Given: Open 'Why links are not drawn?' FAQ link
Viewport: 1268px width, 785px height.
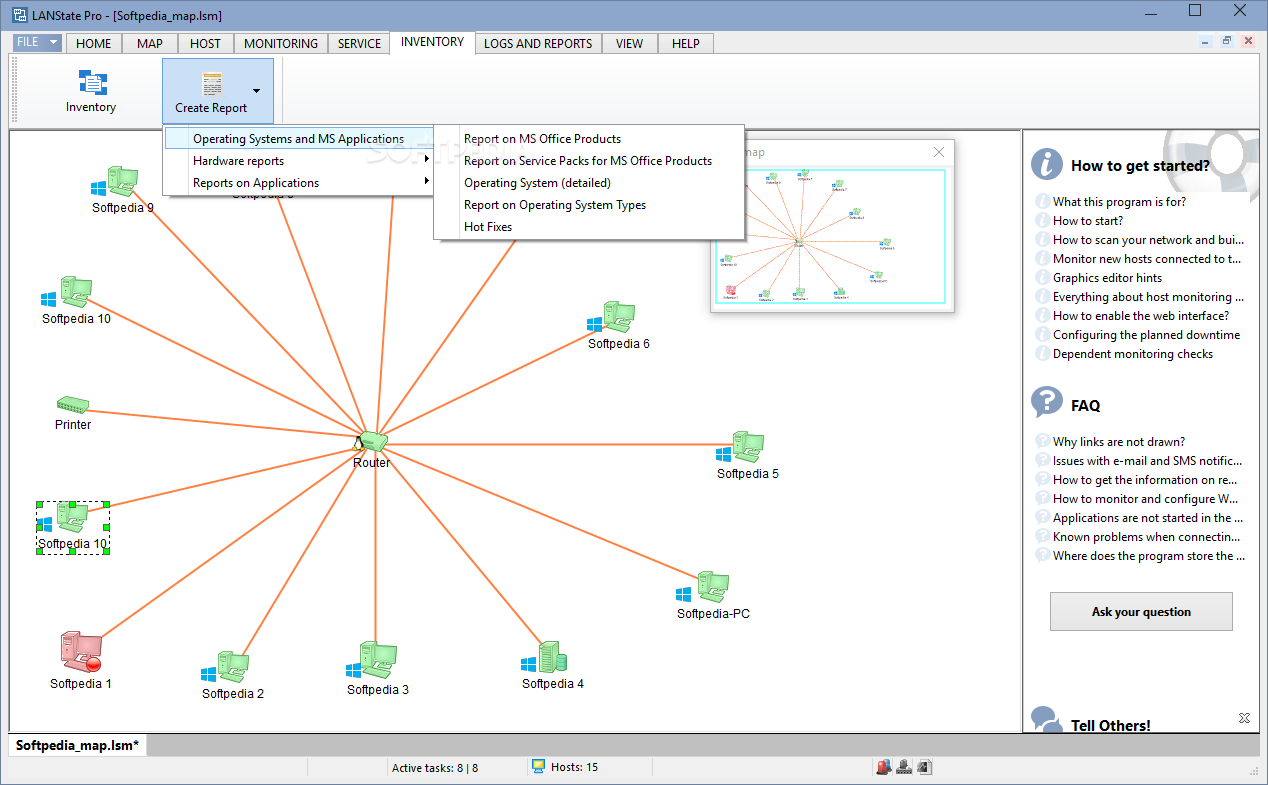Looking at the screenshot, I should click(1119, 442).
